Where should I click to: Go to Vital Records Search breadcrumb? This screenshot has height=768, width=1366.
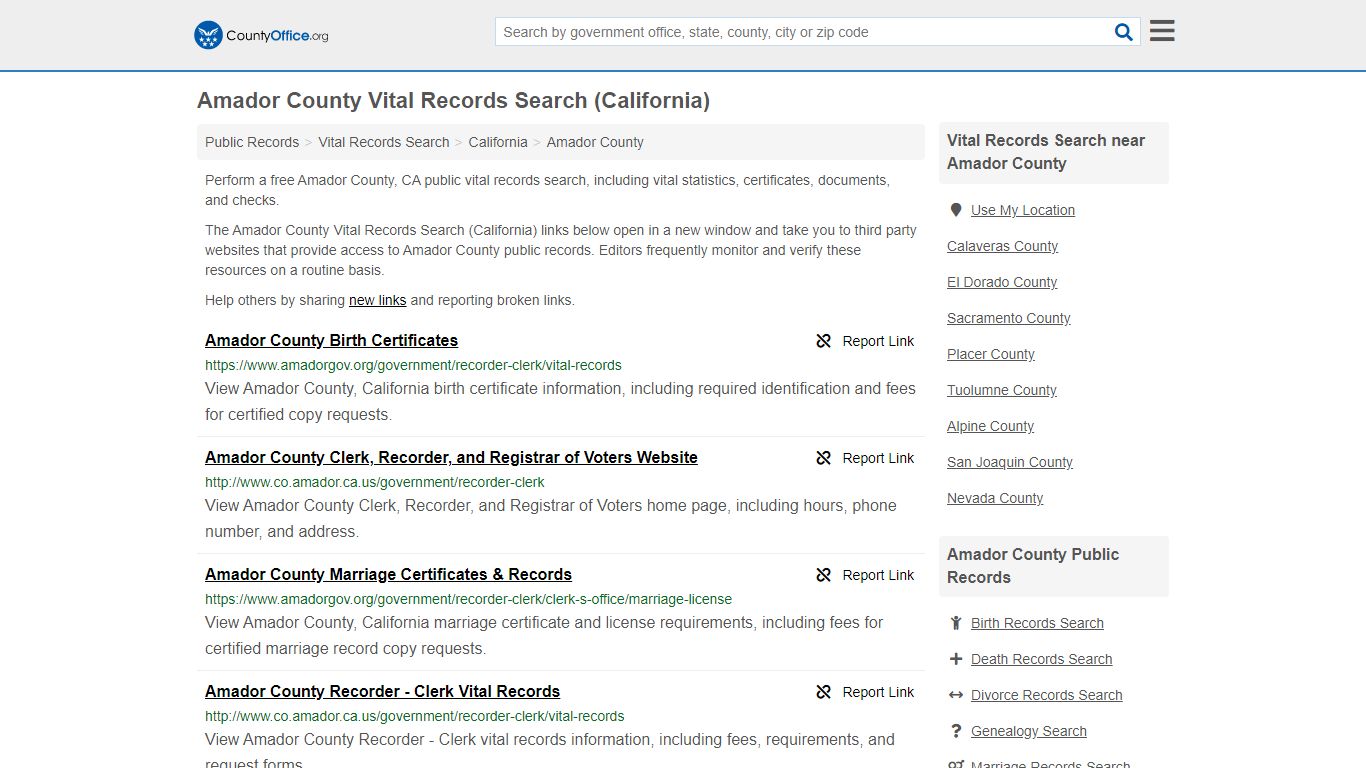click(384, 142)
